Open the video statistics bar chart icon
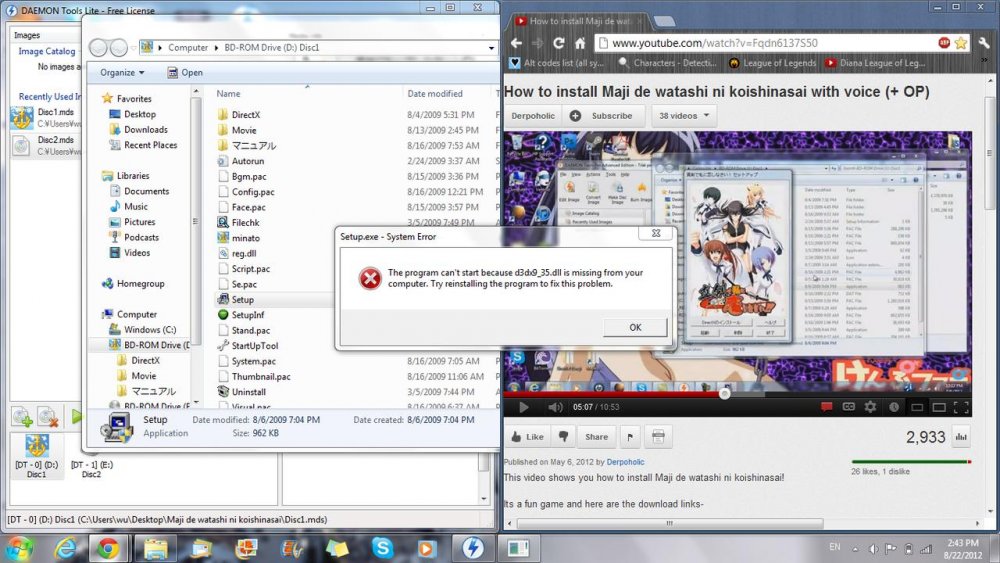 962,437
